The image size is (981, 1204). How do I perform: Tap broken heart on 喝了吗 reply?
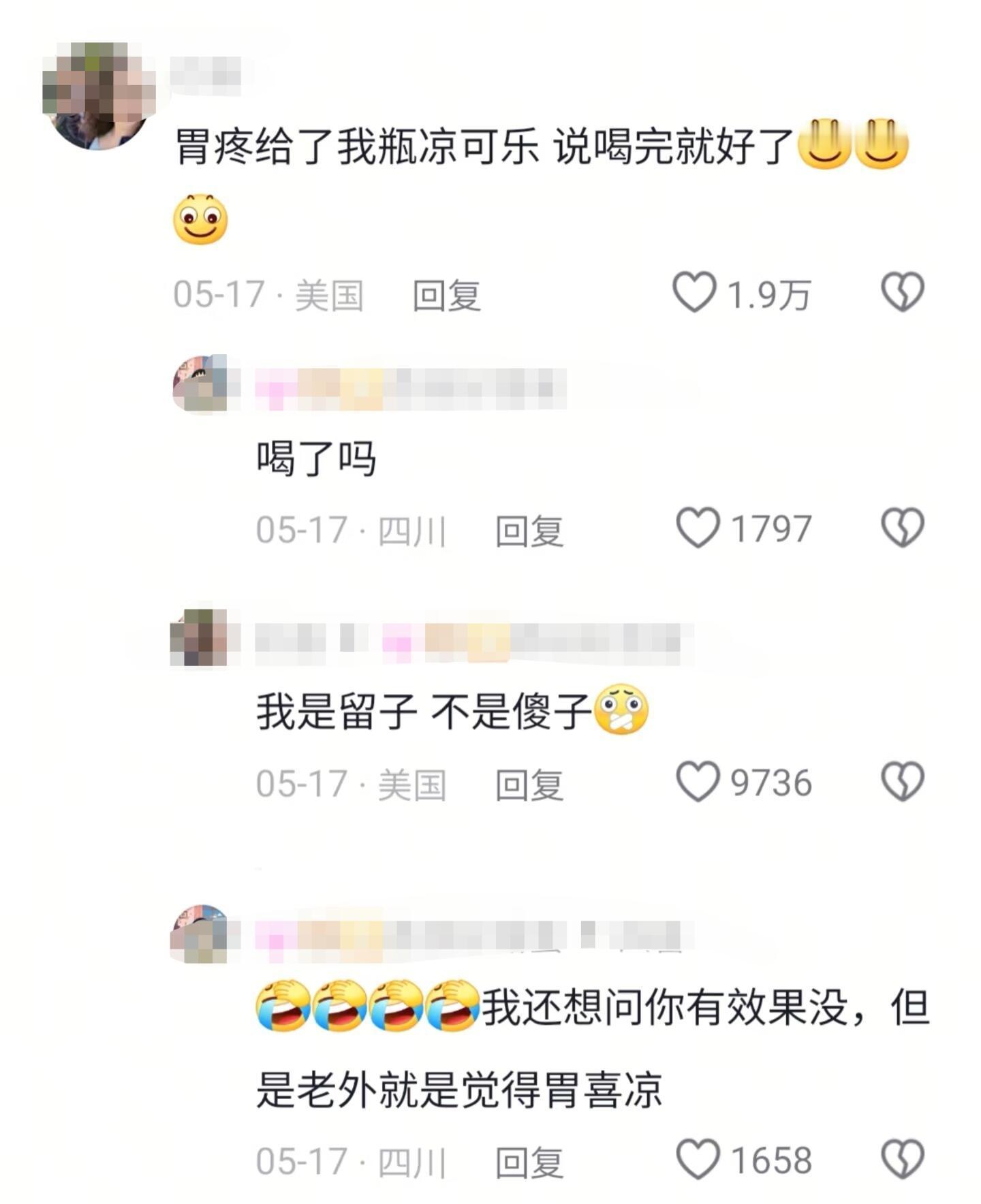903,528
